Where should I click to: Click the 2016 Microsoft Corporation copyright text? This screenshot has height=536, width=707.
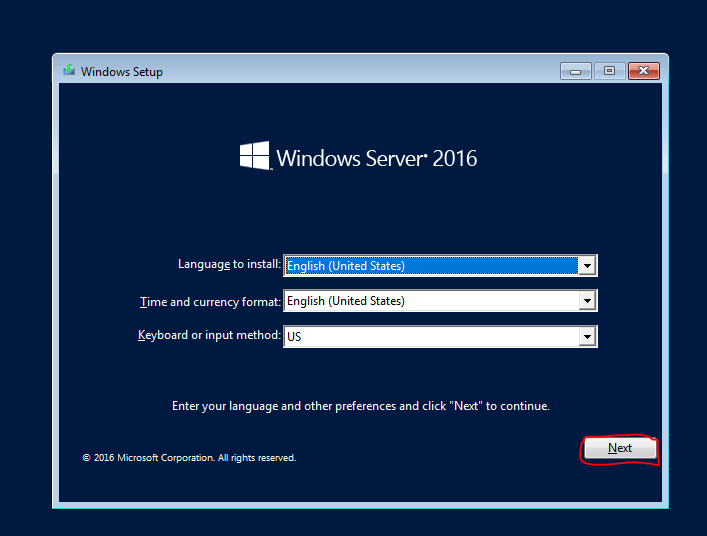(x=189, y=458)
